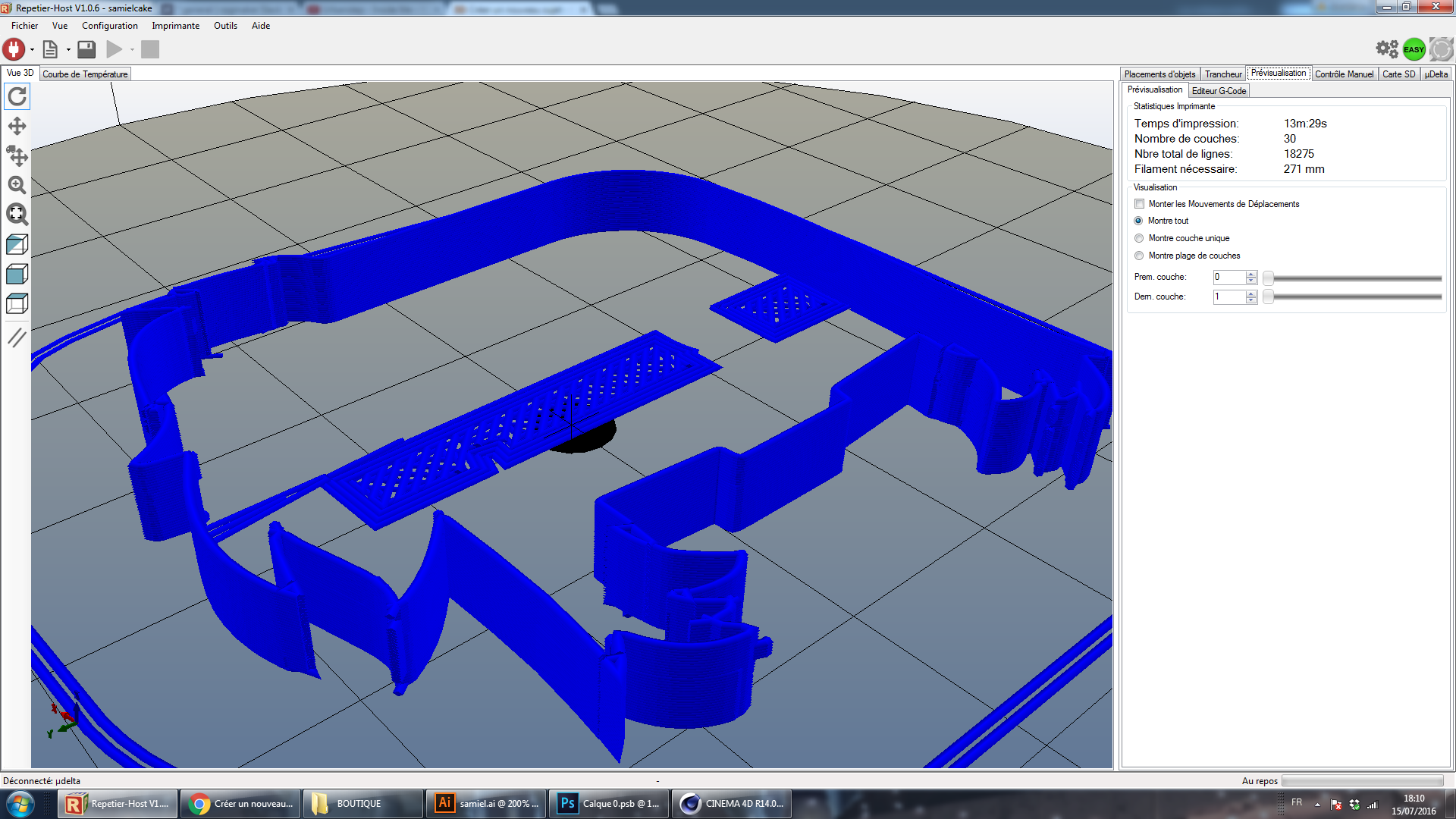The height and width of the screenshot is (819, 1456).
Task: Open dropdown arrow beside load file icon
Action: (68, 50)
